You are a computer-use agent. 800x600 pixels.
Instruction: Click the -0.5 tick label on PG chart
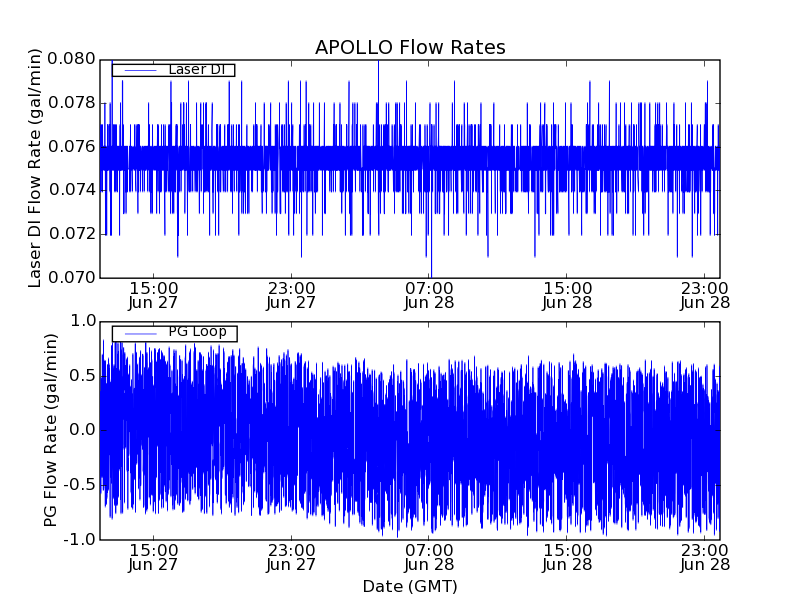(x=80, y=485)
